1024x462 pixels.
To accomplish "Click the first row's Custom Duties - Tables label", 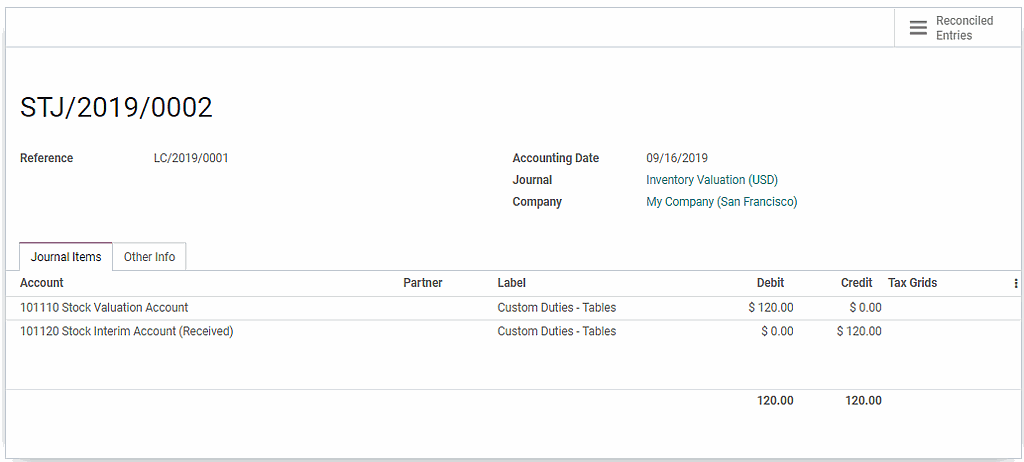I will tap(556, 308).
